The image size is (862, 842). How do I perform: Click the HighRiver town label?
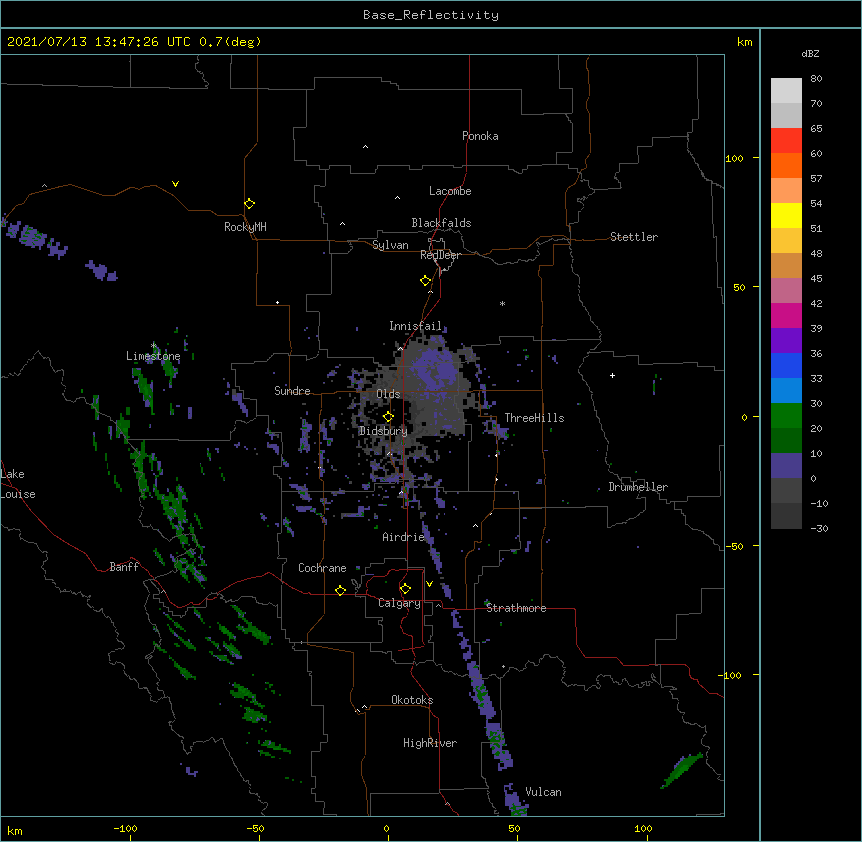(x=430, y=743)
